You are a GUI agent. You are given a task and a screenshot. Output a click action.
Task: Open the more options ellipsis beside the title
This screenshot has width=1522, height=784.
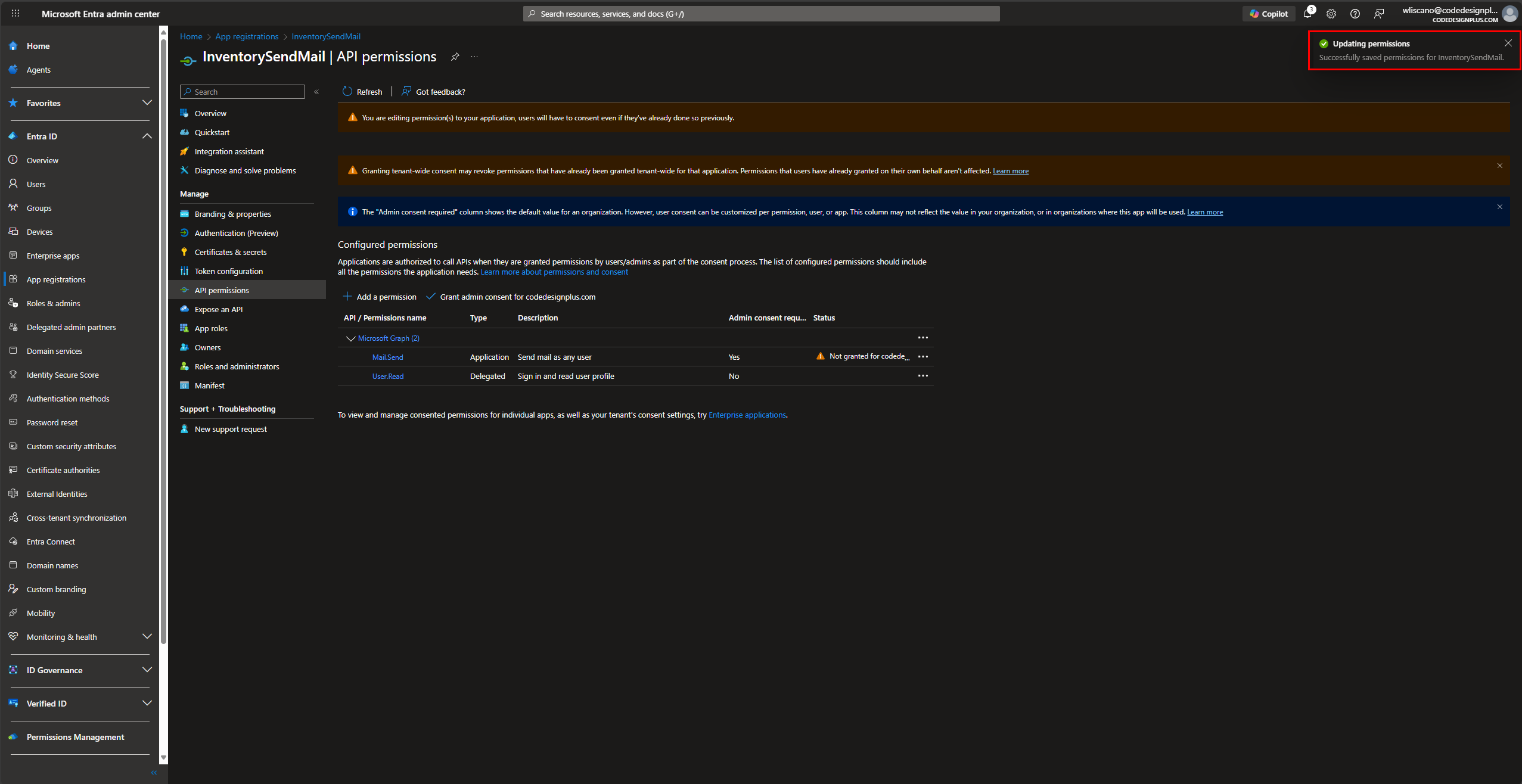pos(474,57)
